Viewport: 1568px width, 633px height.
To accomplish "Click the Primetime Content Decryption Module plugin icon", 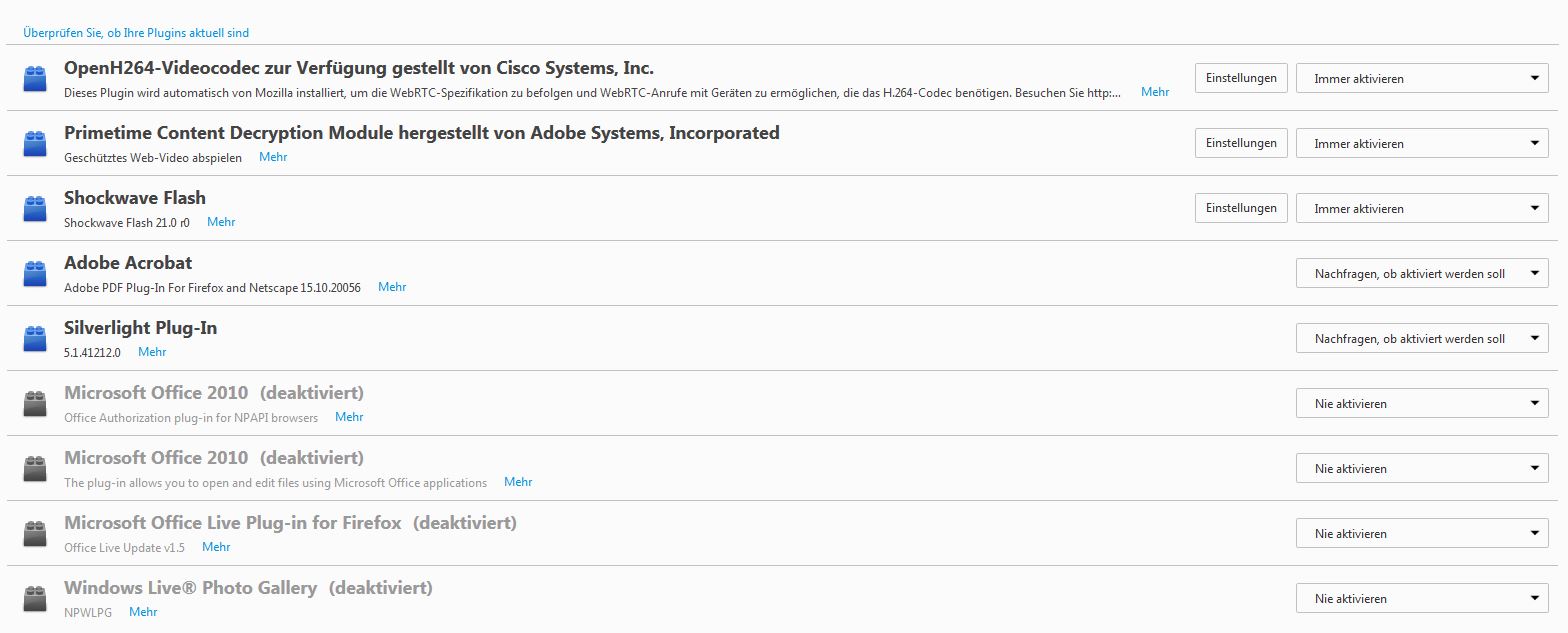I will (35, 143).
